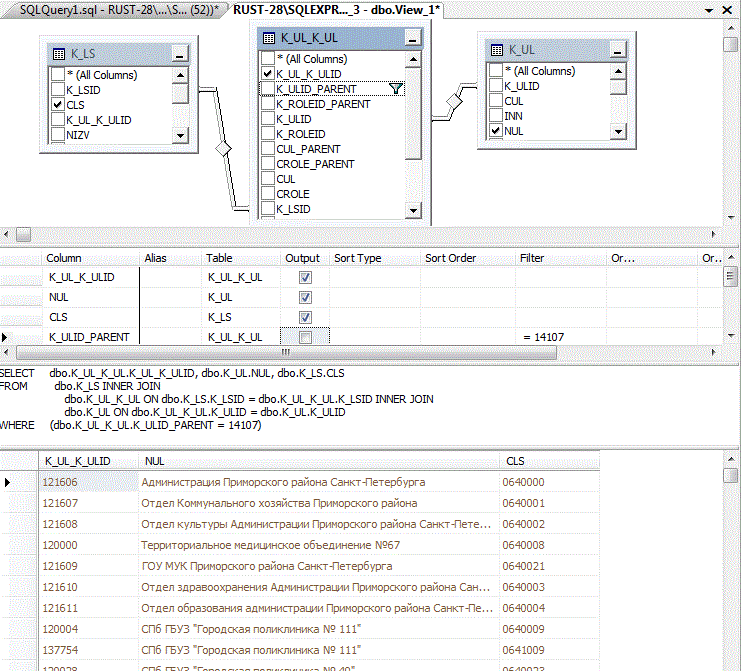Viewport: 741px width, 671px height.
Task: Toggle Output checkbox for CLS criteria row
Action: click(305, 317)
